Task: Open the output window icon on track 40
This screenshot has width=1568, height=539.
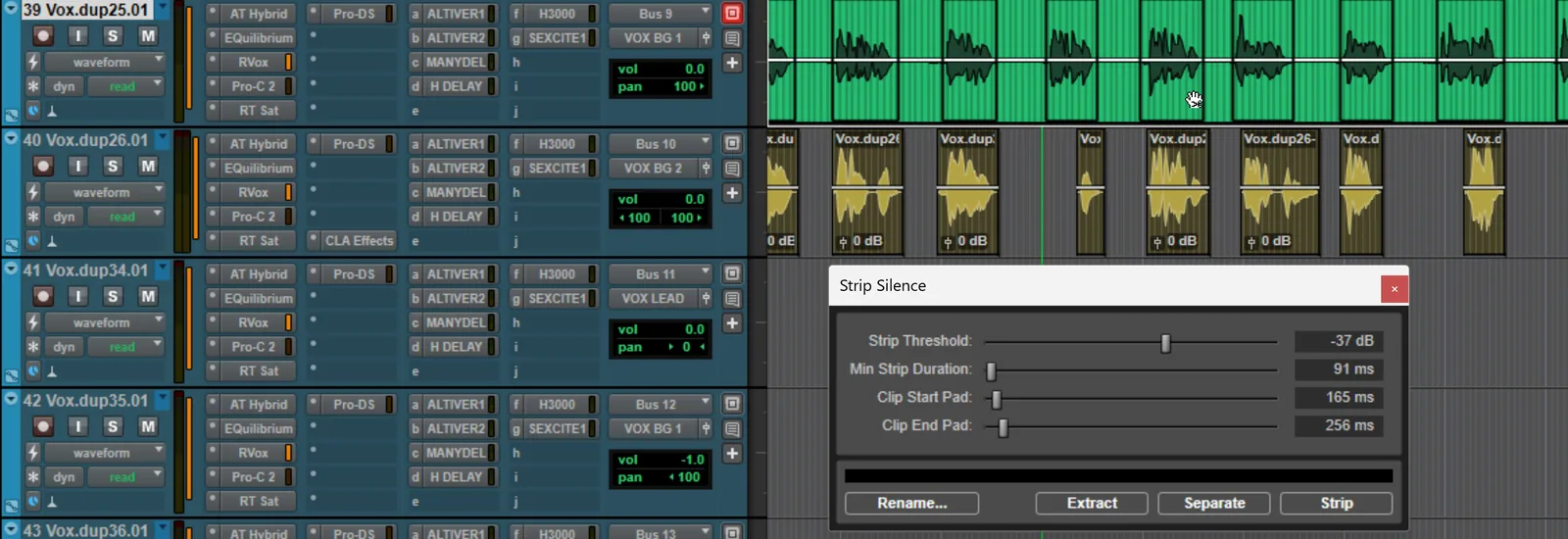Action: point(732,144)
